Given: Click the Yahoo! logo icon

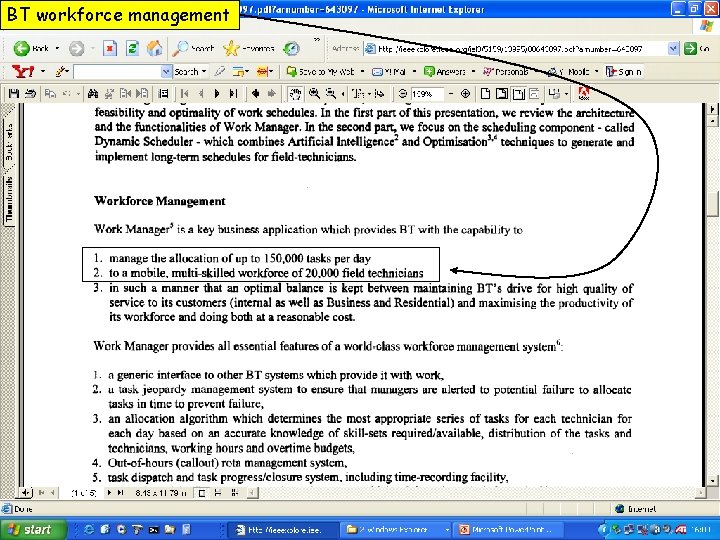Looking at the screenshot, I should [23, 71].
